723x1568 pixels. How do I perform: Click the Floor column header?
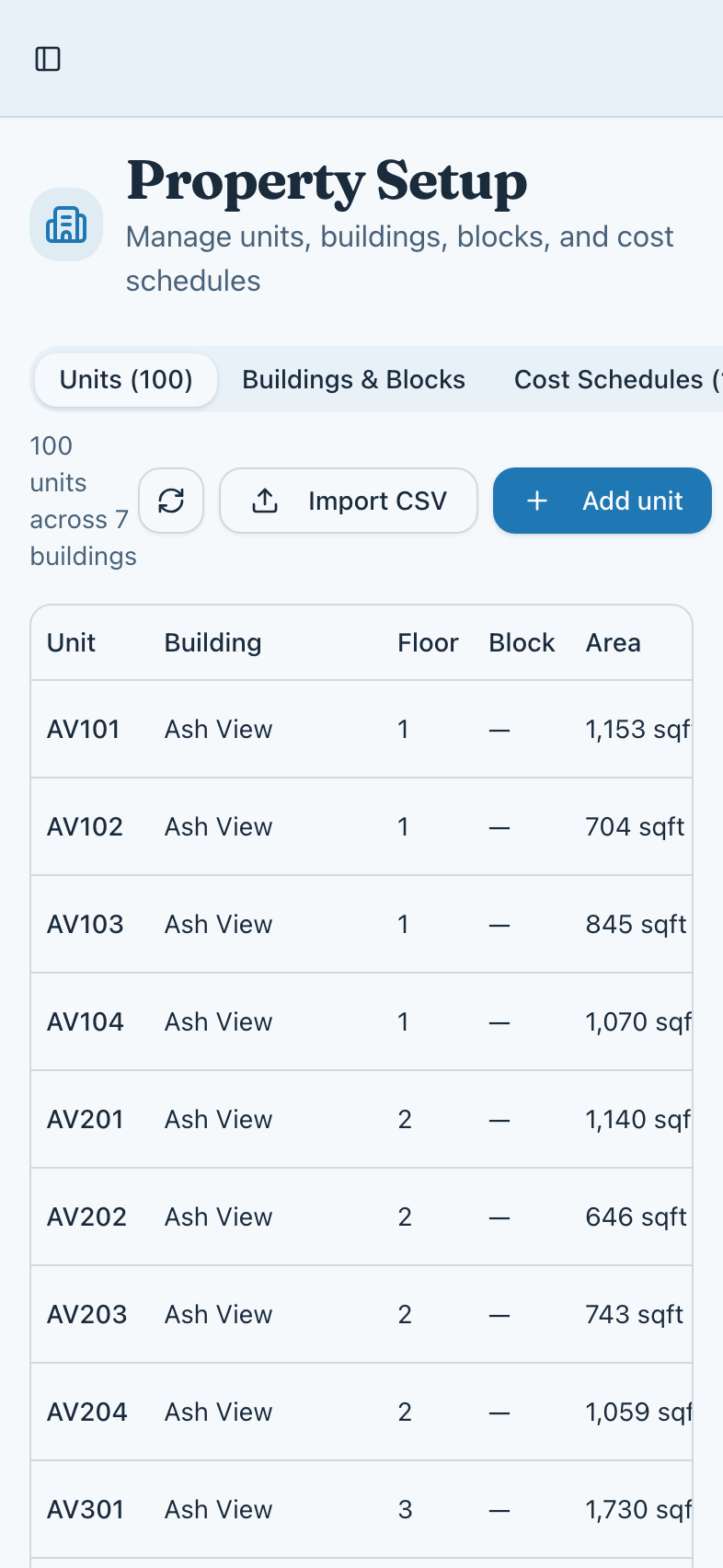click(x=428, y=643)
